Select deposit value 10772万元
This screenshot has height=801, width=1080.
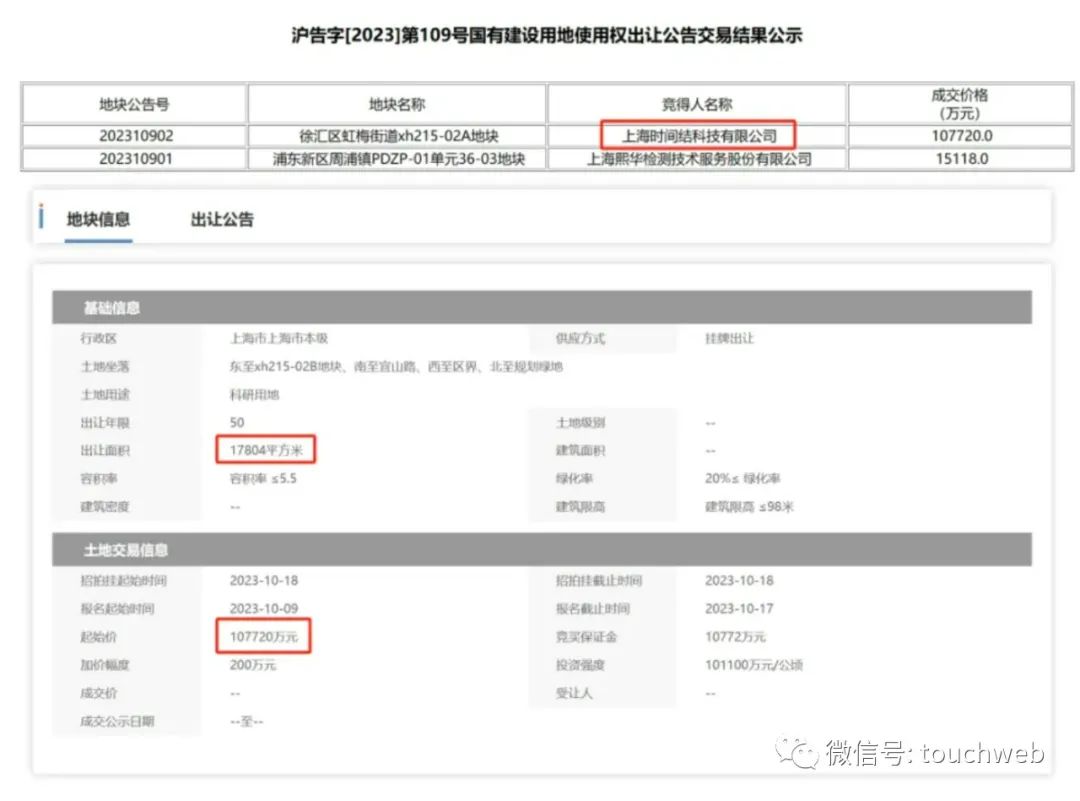coord(735,636)
